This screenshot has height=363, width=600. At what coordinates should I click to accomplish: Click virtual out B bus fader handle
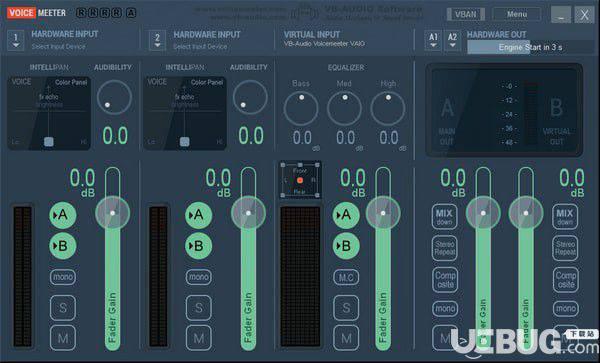526,213
